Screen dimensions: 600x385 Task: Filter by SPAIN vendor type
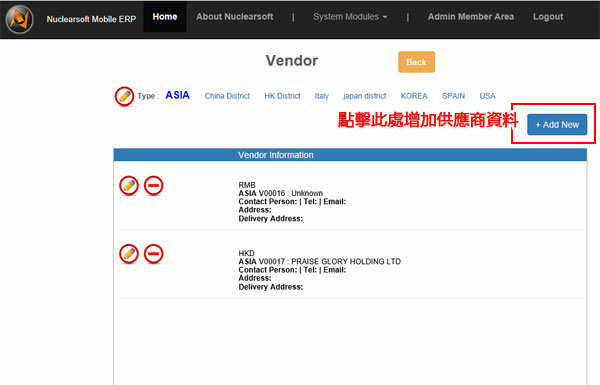[453, 96]
